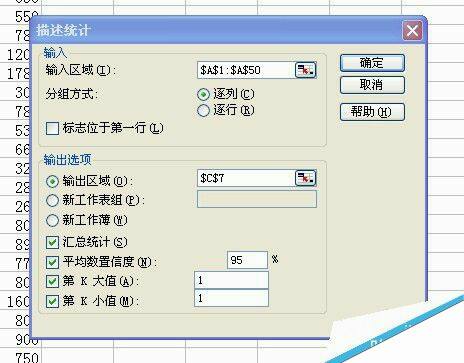Toggle the 第 K 小值 checkbox
The width and height of the screenshot is (464, 363).
52,301
